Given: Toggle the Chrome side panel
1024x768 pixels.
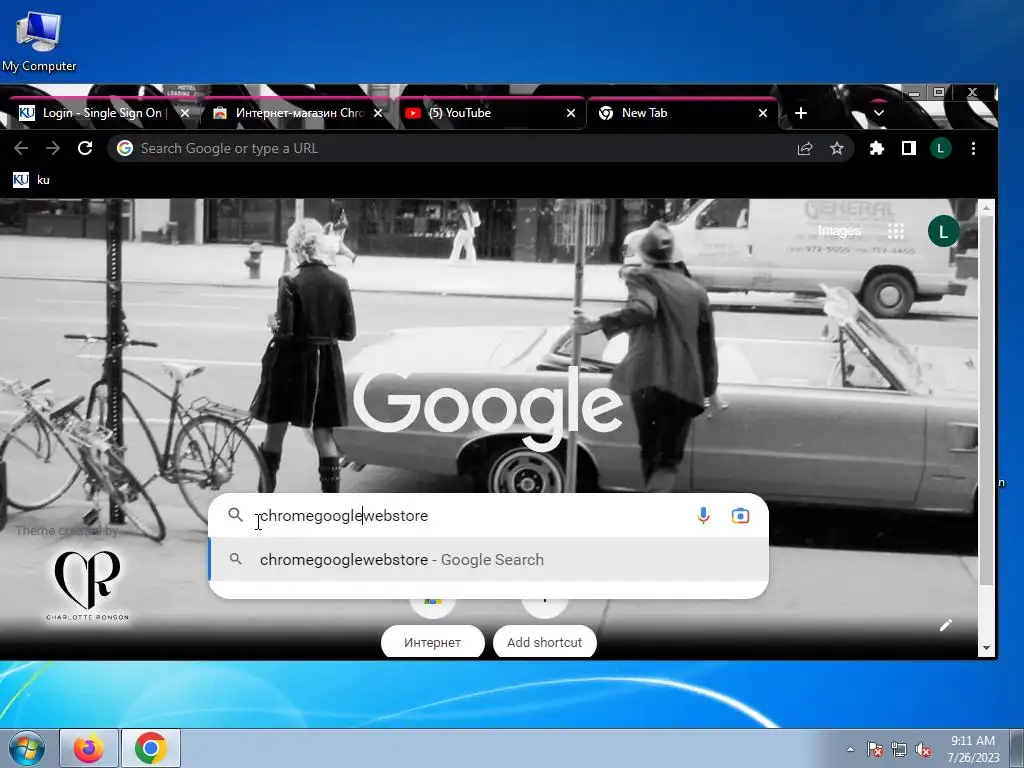Looking at the screenshot, I should 908,148.
